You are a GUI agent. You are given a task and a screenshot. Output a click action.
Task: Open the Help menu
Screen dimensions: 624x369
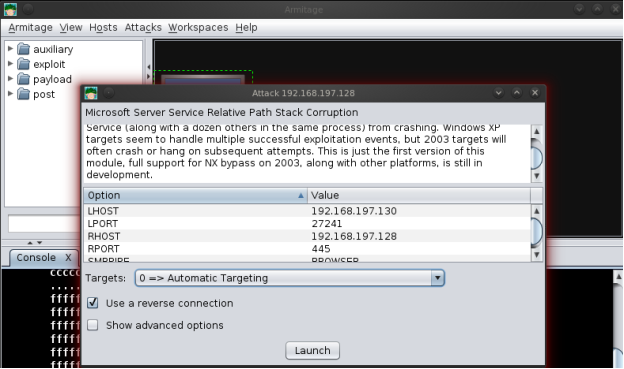click(246, 27)
